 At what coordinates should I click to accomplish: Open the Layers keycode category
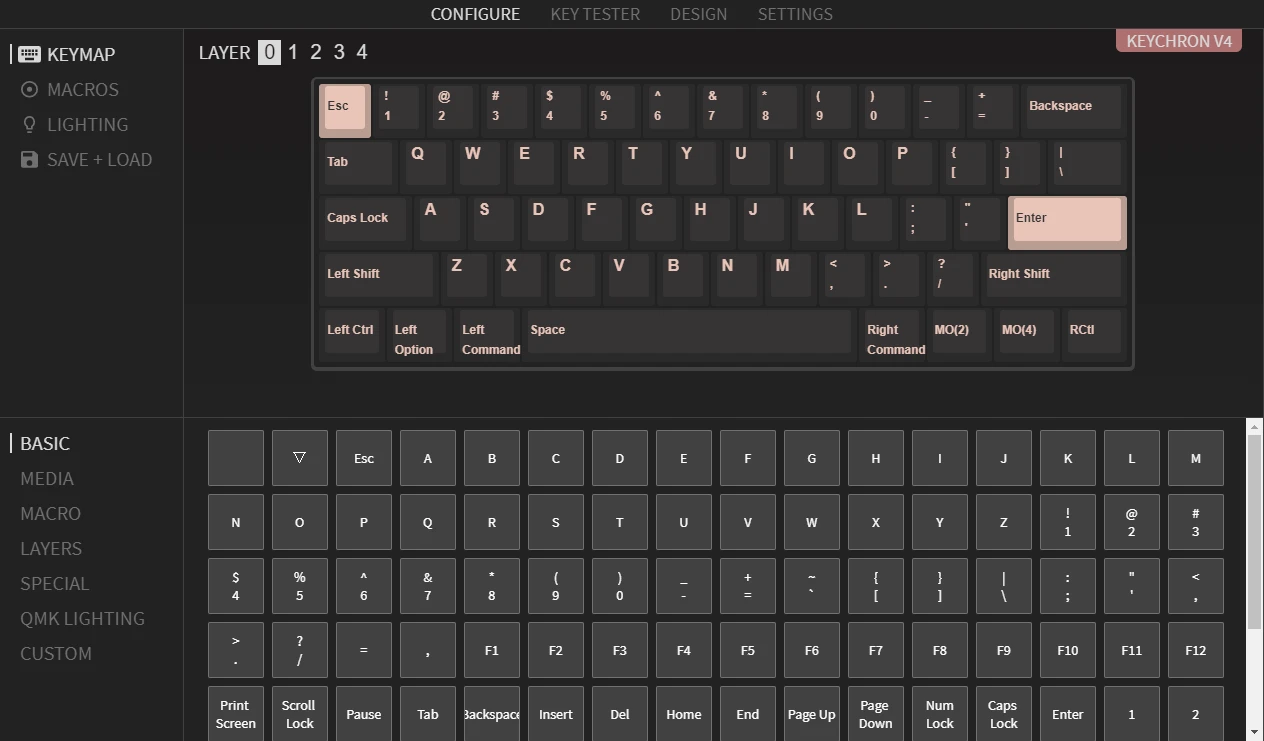point(51,549)
